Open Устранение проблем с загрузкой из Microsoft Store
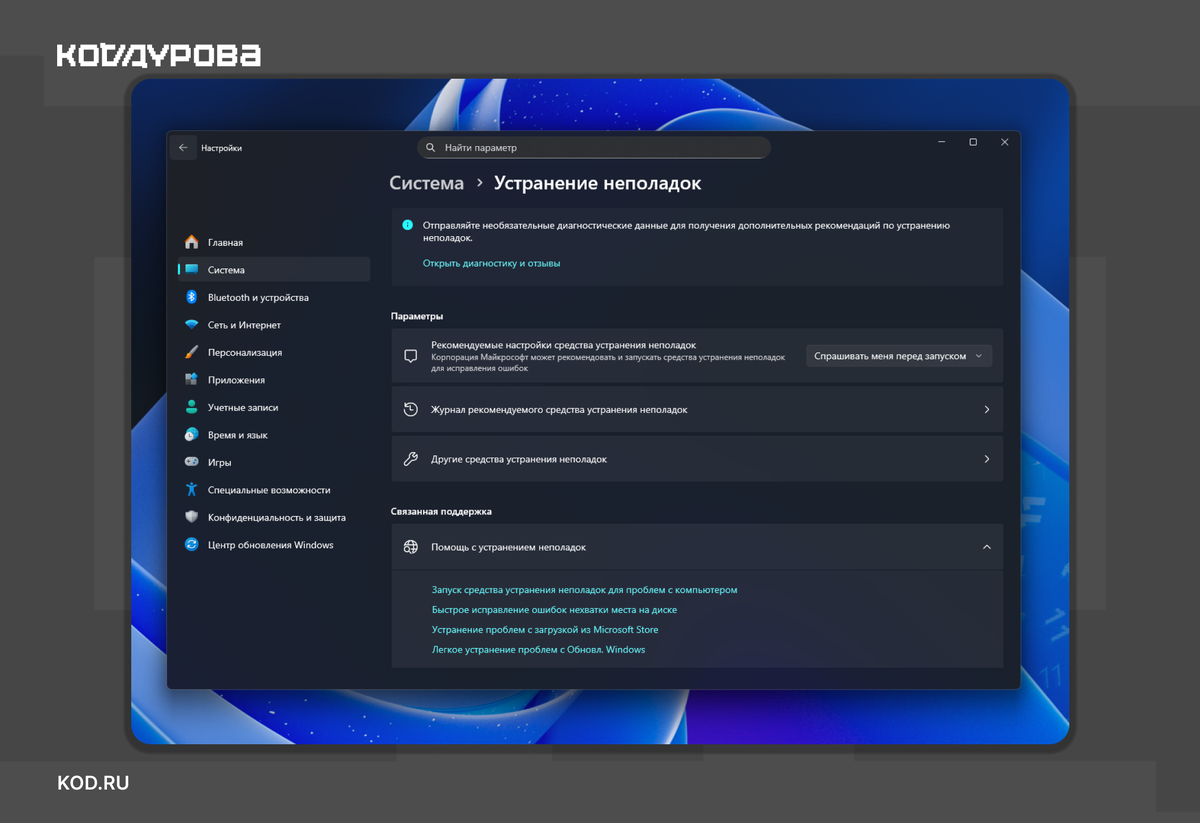This screenshot has height=823, width=1200. pyautogui.click(x=545, y=630)
